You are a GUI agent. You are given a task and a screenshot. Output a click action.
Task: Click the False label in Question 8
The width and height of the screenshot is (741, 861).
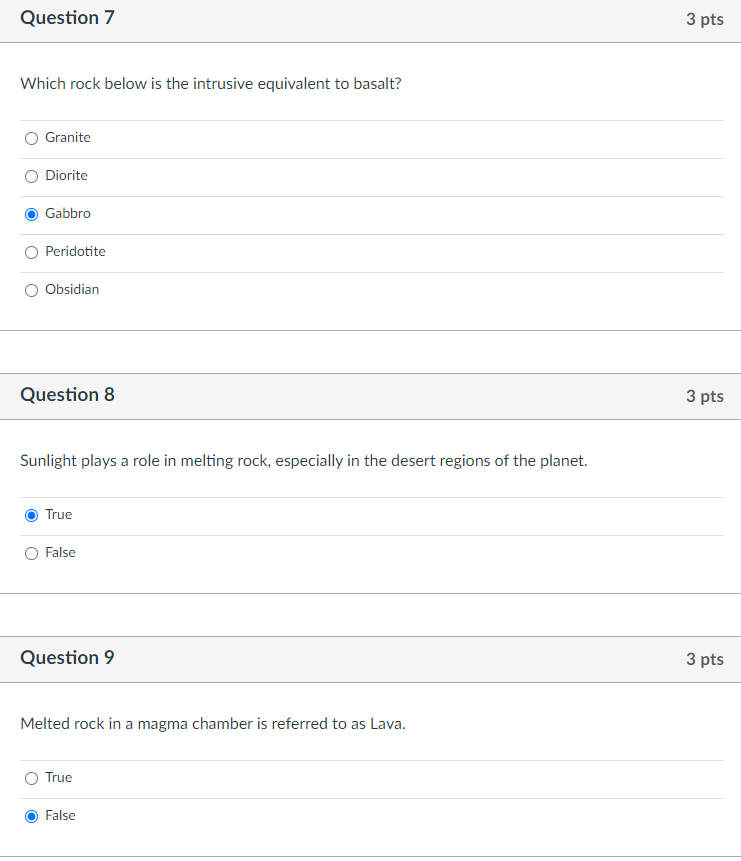(x=59, y=552)
